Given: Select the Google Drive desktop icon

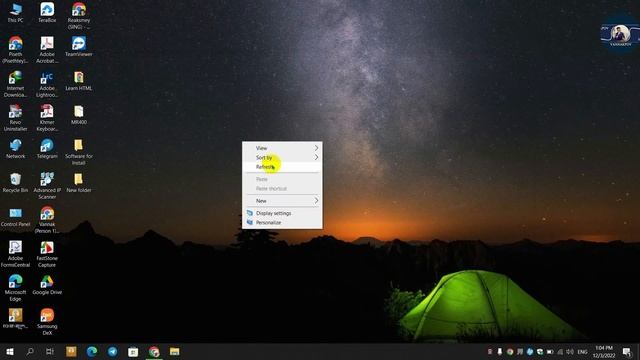Looking at the screenshot, I should click(x=47, y=284).
